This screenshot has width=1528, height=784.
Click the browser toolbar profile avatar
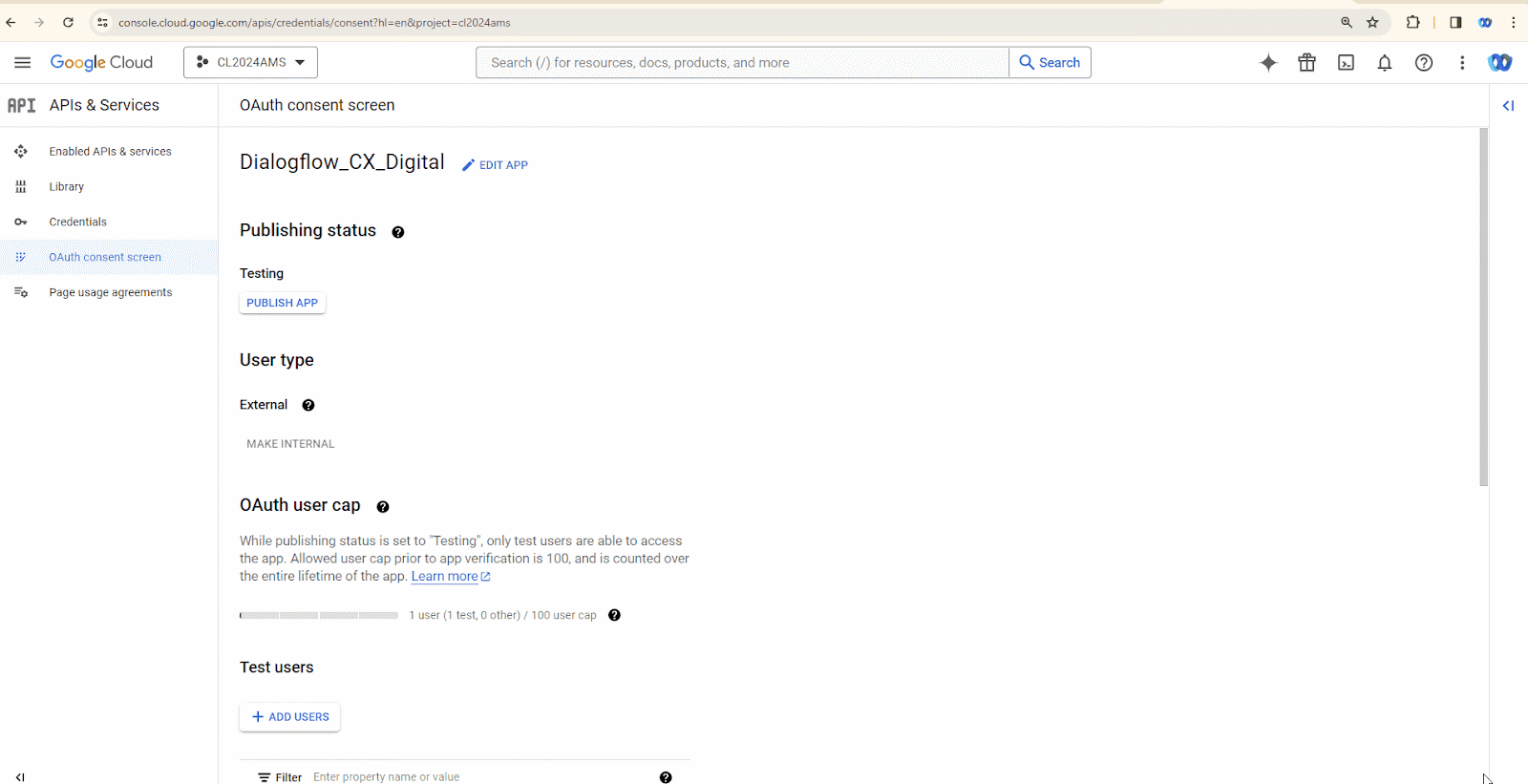click(1485, 22)
